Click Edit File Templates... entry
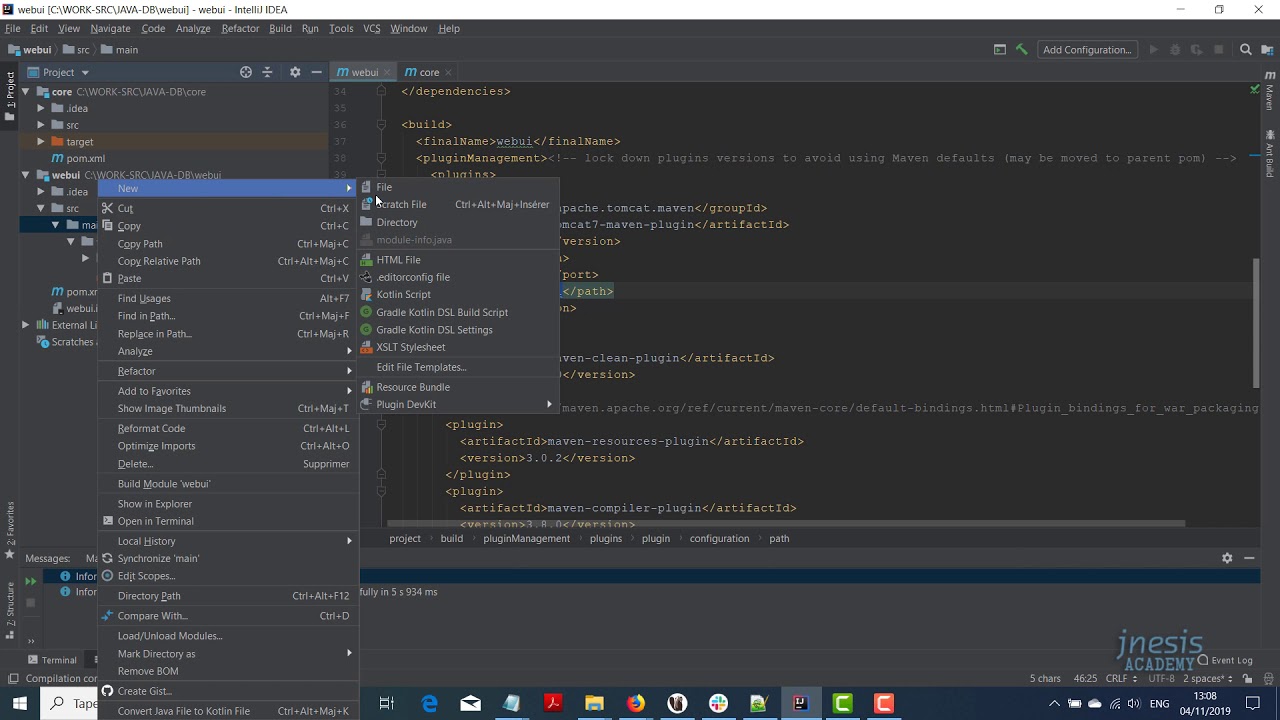Image resolution: width=1280 pixels, height=720 pixels. point(459,367)
